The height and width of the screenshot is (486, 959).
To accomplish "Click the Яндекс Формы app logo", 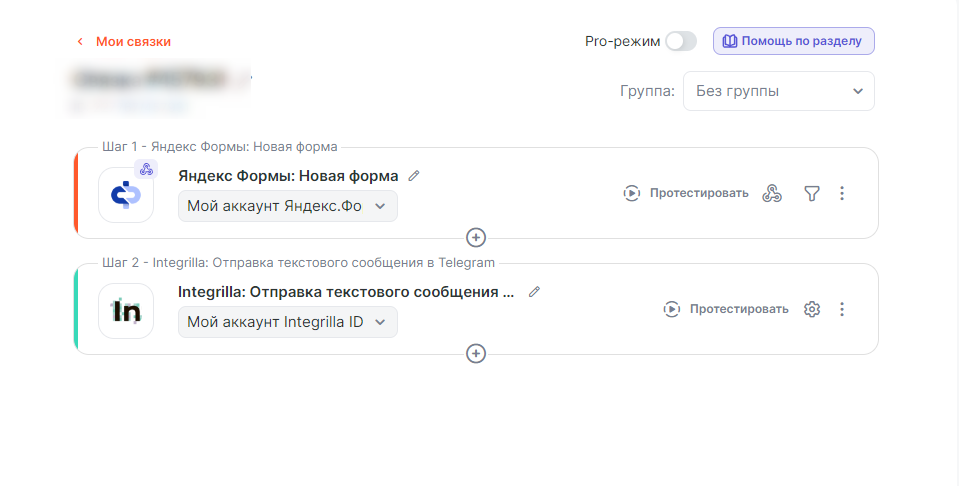I will pos(126,195).
